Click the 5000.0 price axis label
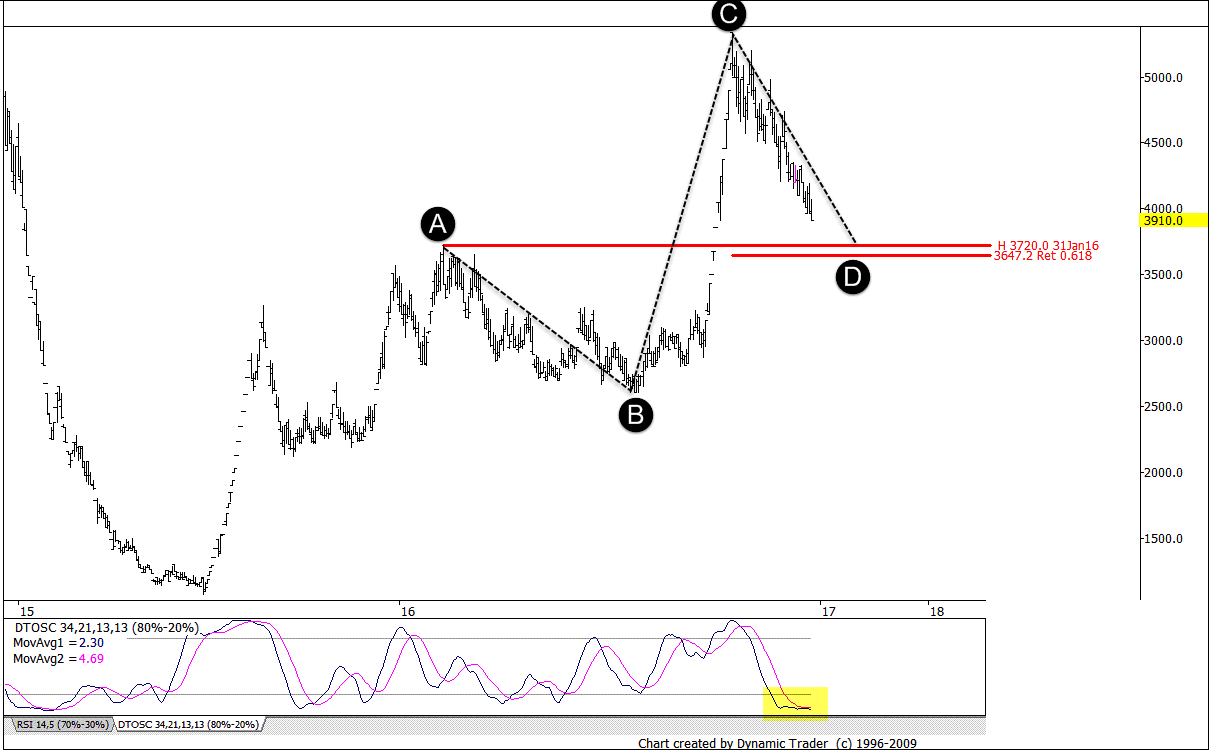 pyautogui.click(x=1164, y=78)
